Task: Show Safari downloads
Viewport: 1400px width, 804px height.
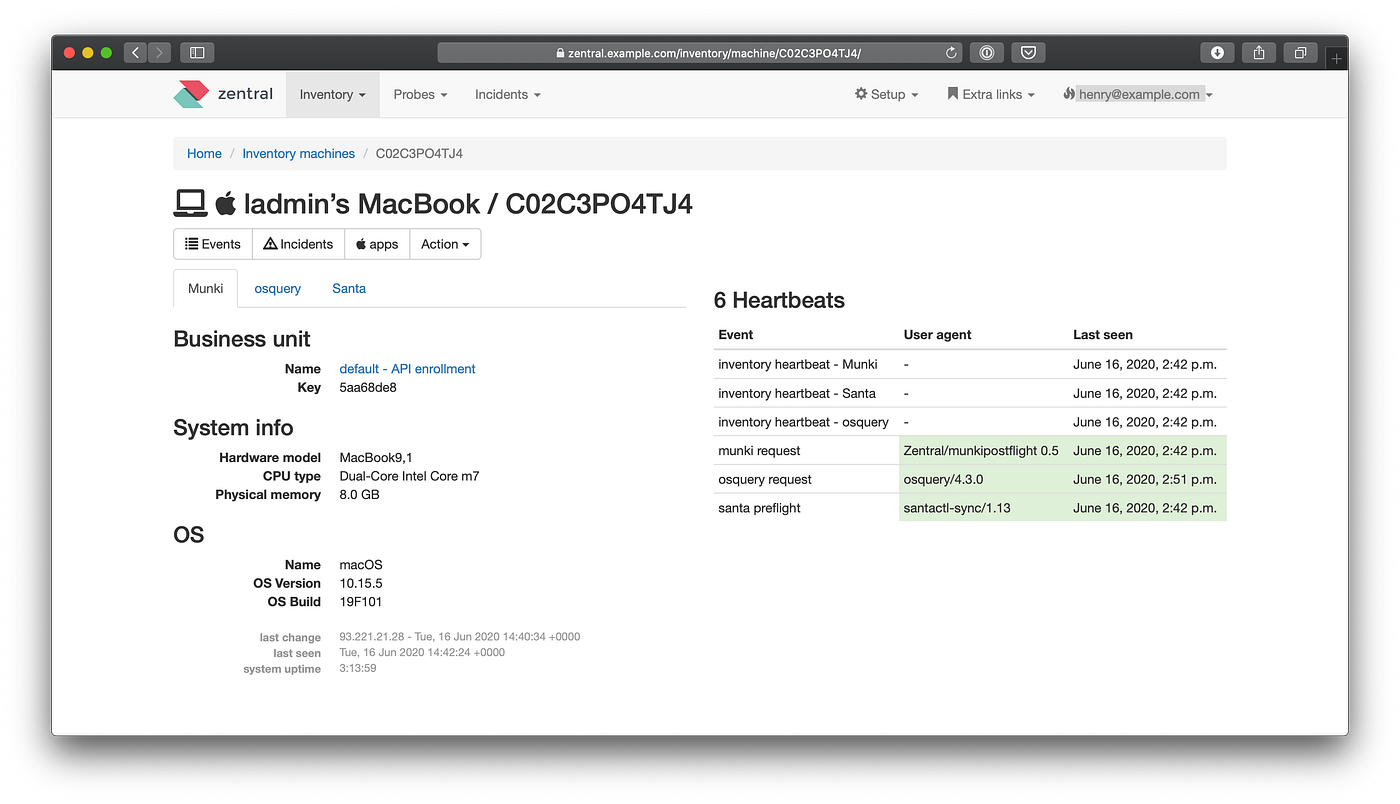Action: click(x=1217, y=52)
